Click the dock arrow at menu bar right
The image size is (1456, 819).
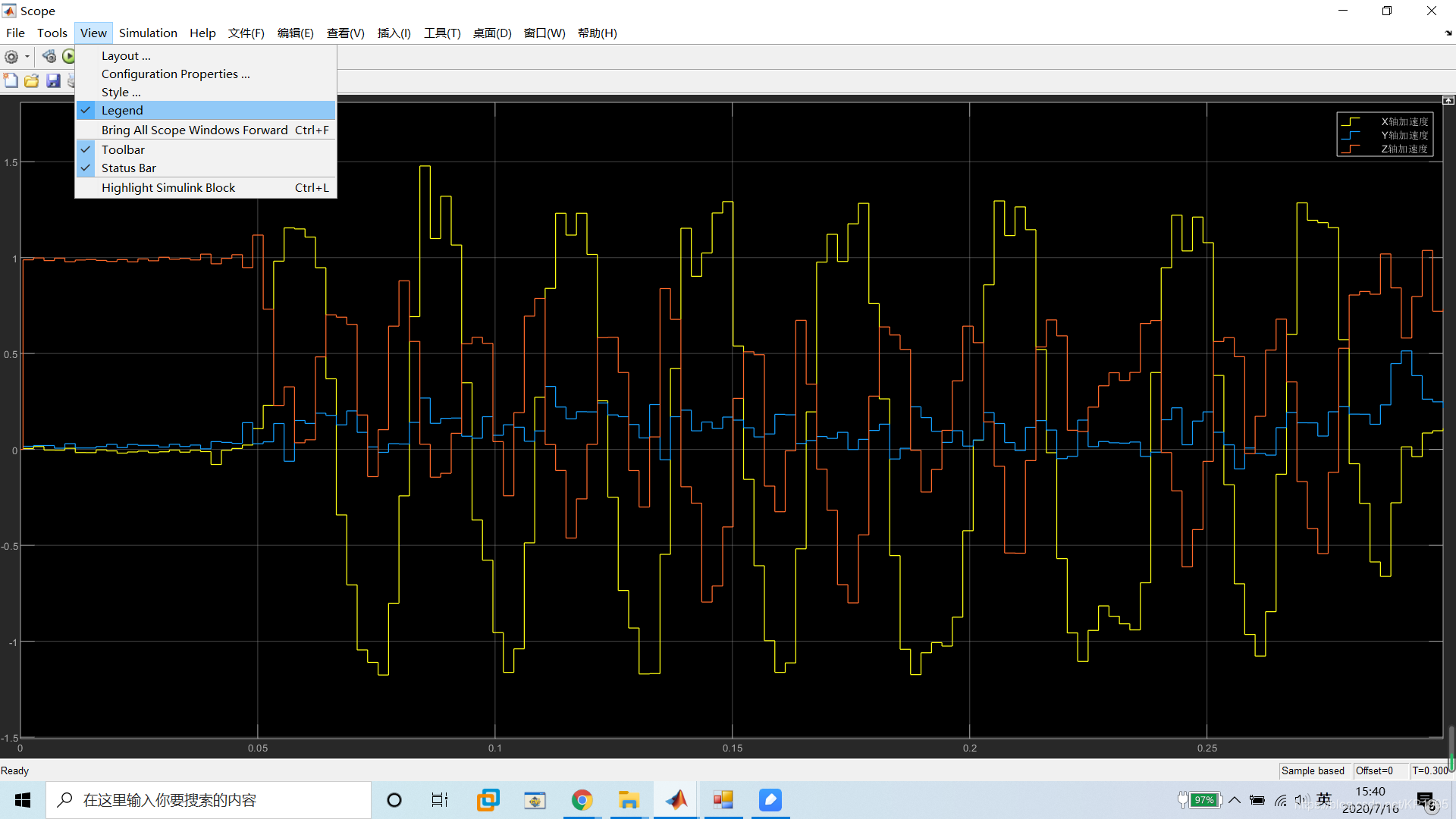click(x=1448, y=33)
